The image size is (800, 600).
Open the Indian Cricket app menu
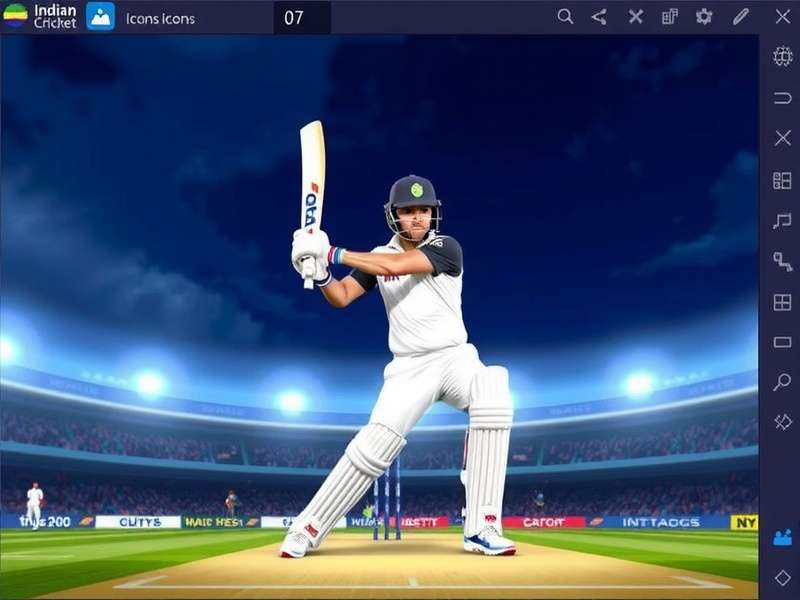[x=45, y=15]
